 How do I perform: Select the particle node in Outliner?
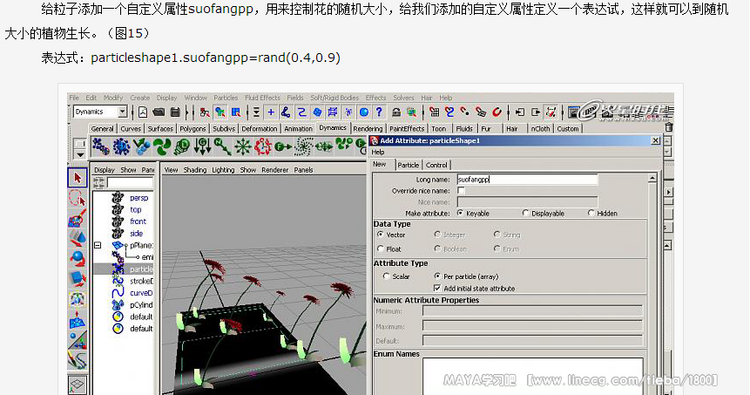[x=141, y=269]
